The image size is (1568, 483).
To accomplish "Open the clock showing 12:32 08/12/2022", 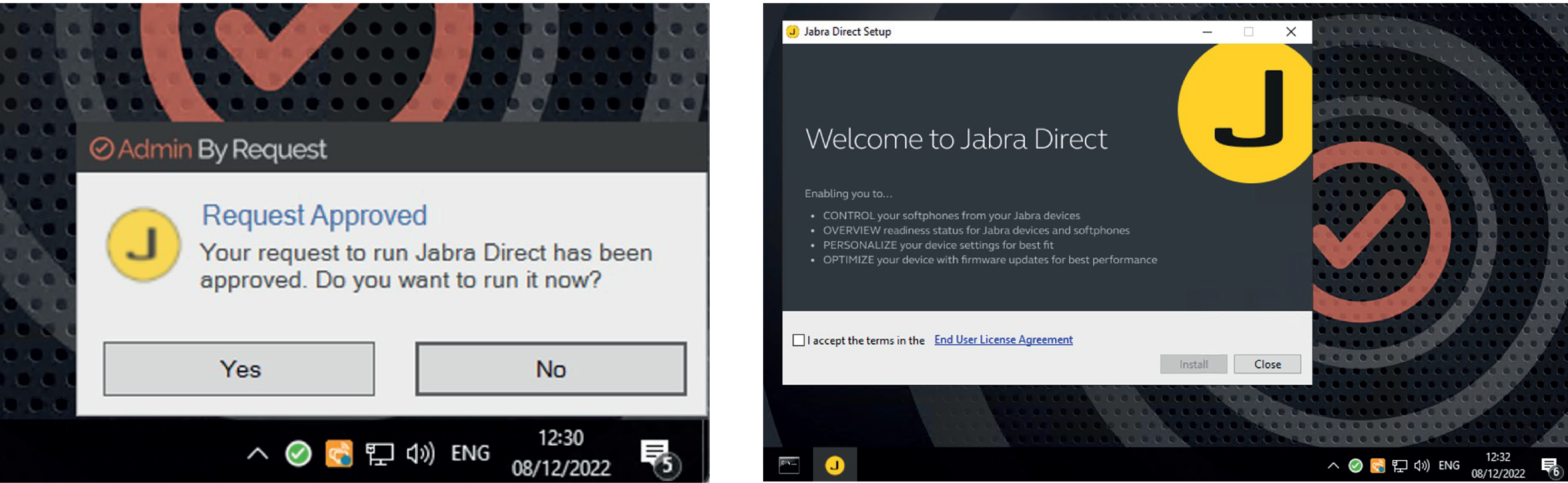I will (1498, 465).
